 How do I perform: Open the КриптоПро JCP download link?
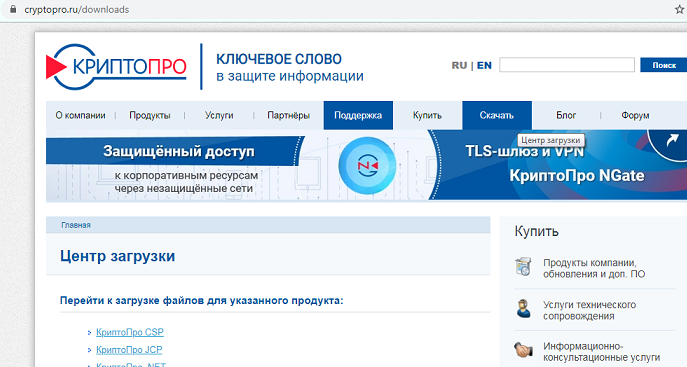[129, 349]
